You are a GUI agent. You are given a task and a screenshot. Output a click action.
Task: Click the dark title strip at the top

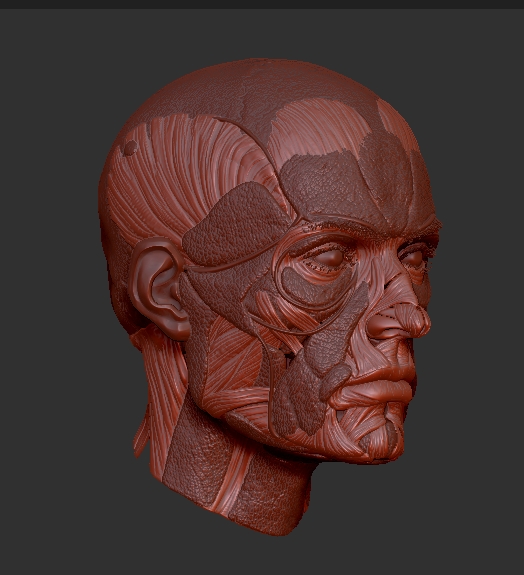(262, 4)
